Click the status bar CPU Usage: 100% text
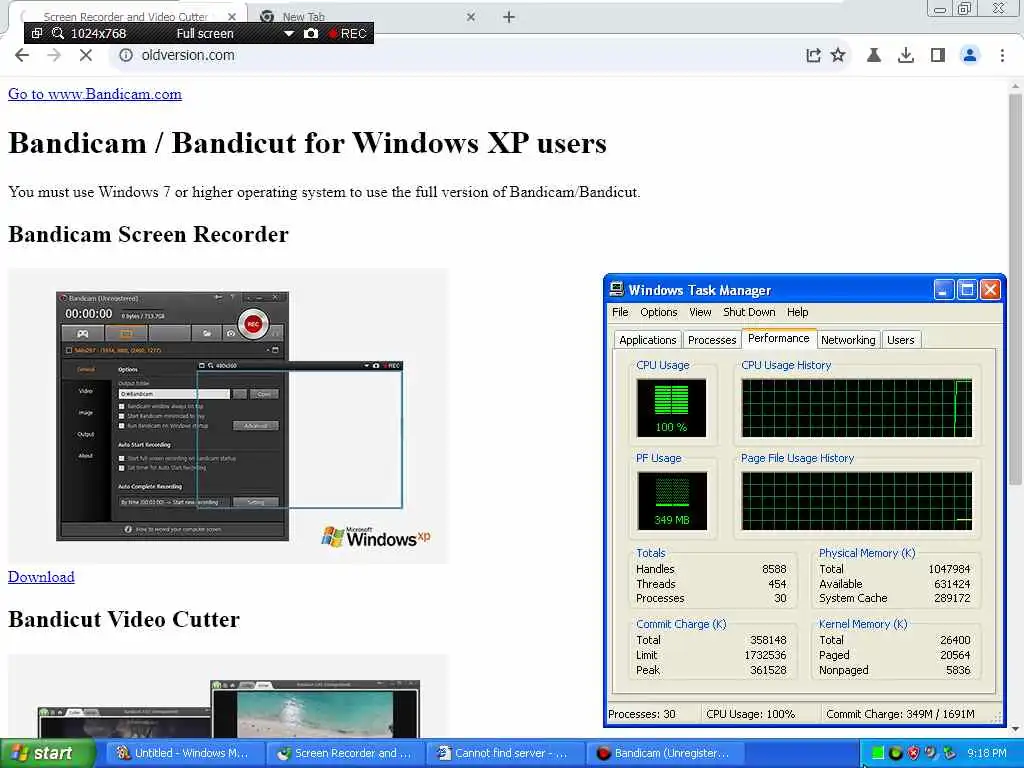 750,714
